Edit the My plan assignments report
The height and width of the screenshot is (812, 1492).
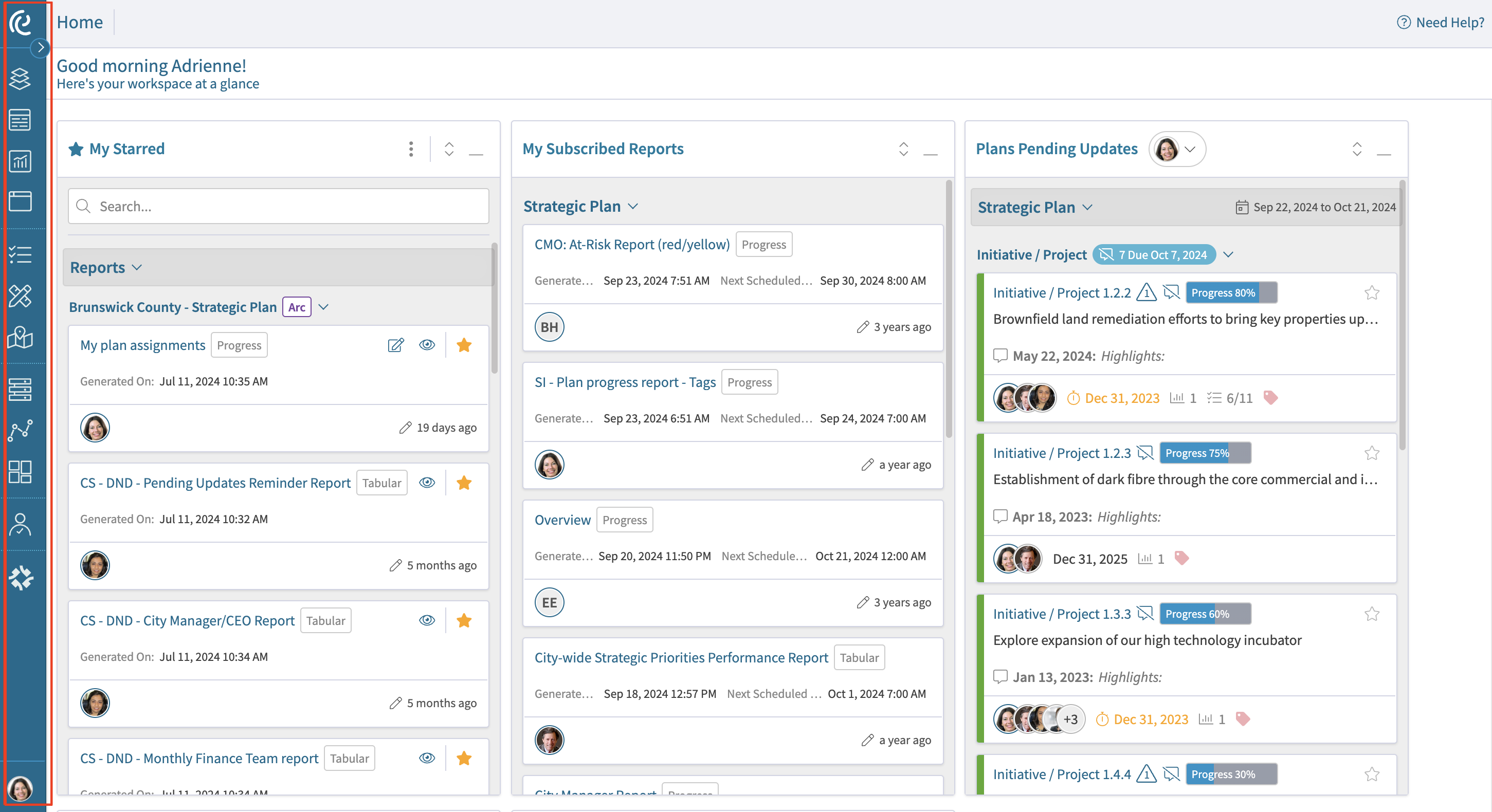click(x=395, y=345)
